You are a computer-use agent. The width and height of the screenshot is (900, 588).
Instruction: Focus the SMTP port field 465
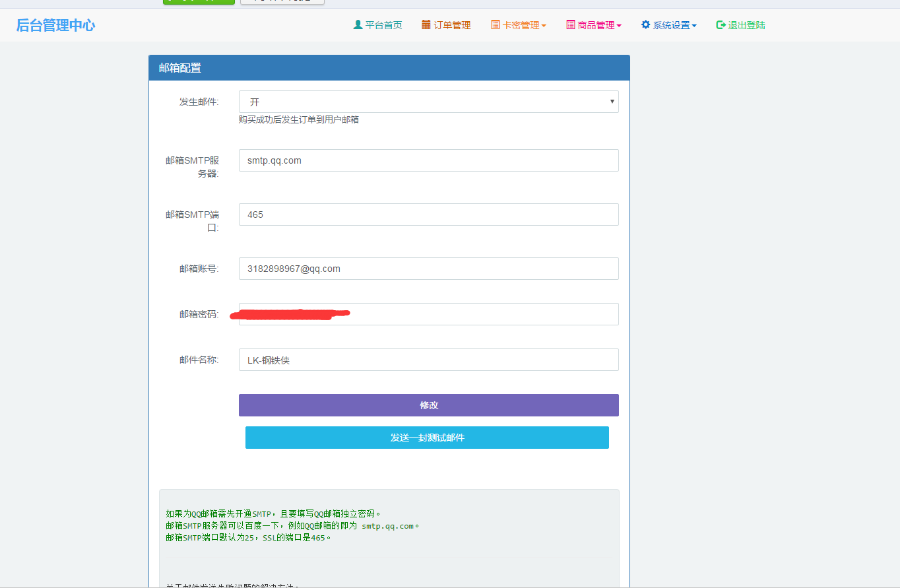pos(429,214)
